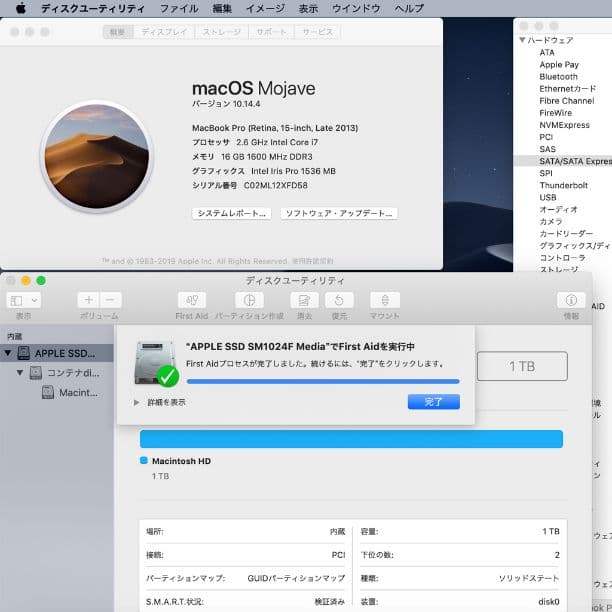Select ATA in system report sidebar
Image resolution: width=612 pixels, height=612 pixels.
pyautogui.click(x=546, y=52)
